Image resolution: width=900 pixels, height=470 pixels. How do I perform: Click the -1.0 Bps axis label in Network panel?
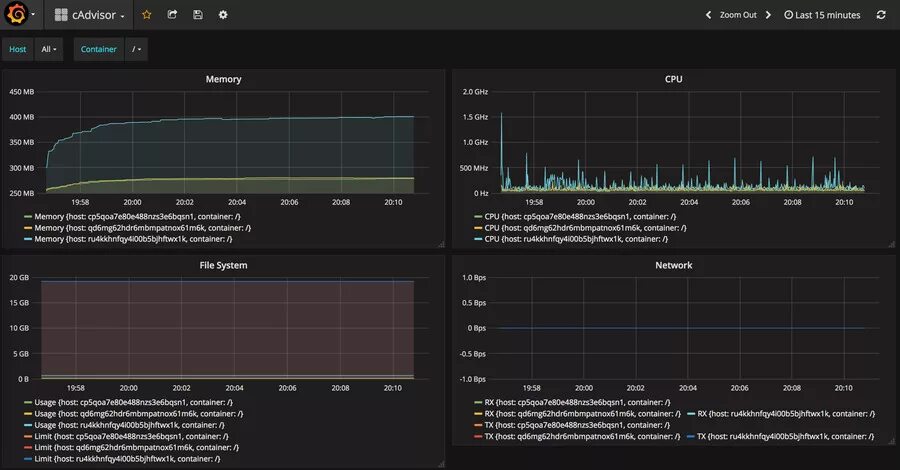[x=473, y=379]
